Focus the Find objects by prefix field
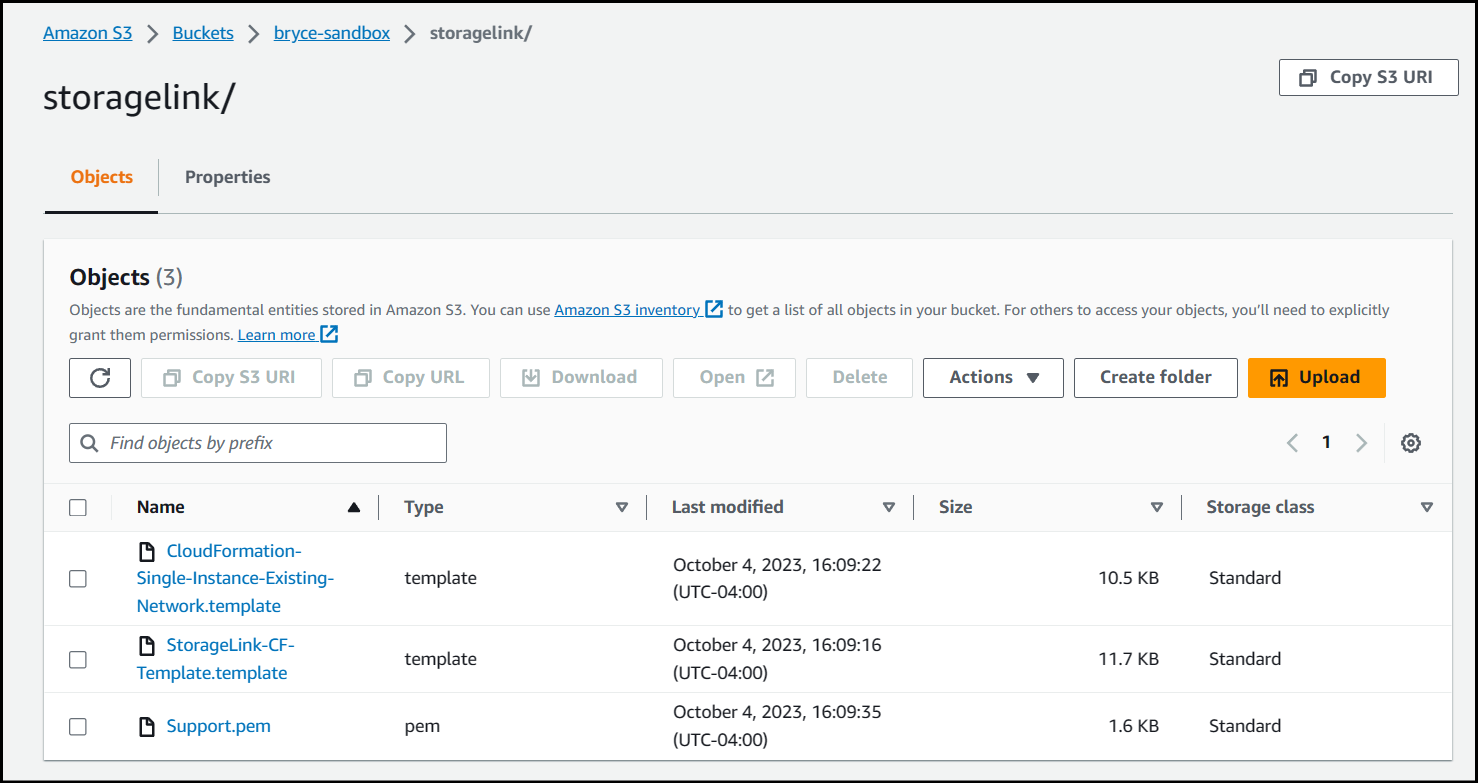Viewport: 1478px width, 783px height. [x=258, y=443]
